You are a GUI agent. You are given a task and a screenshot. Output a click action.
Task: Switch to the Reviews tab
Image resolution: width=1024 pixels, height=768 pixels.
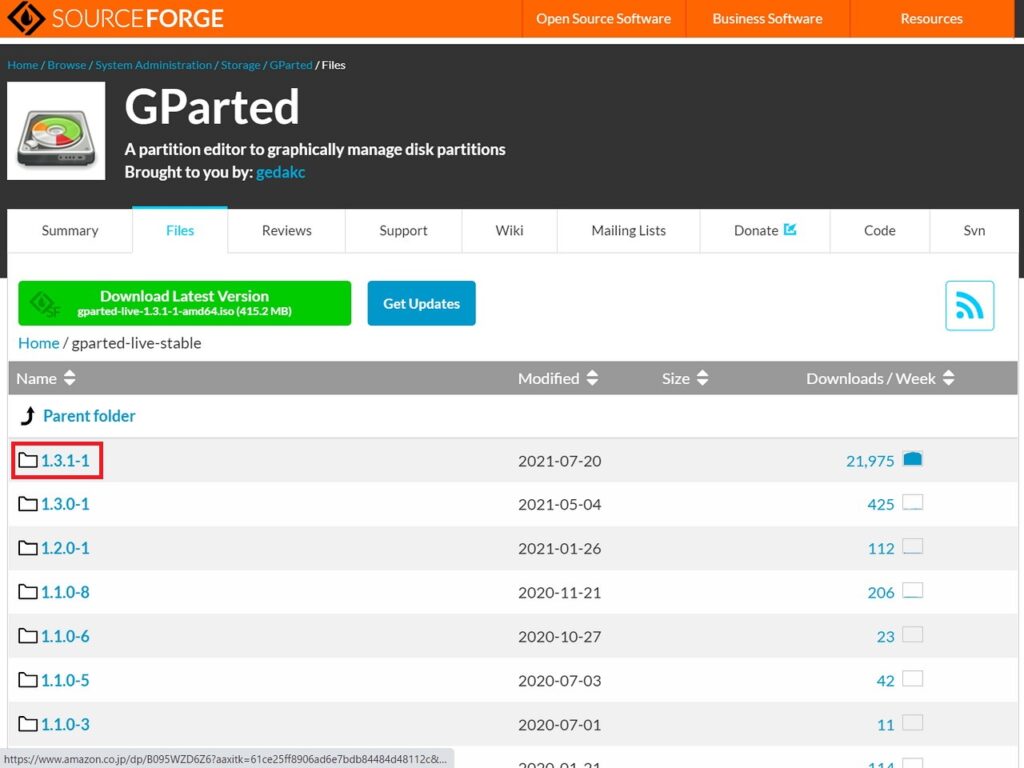point(287,231)
